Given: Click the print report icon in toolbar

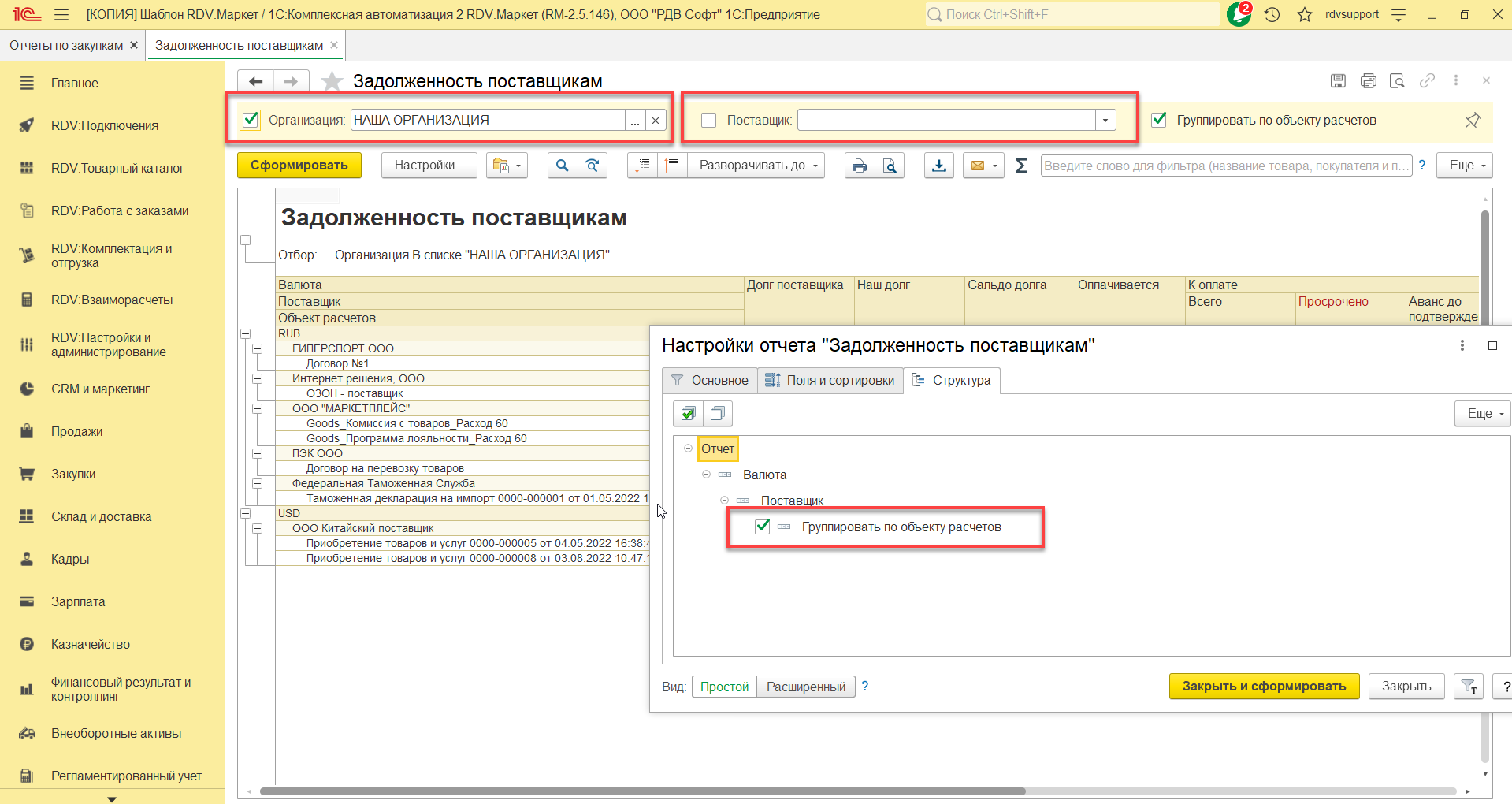Looking at the screenshot, I should click(x=859, y=166).
